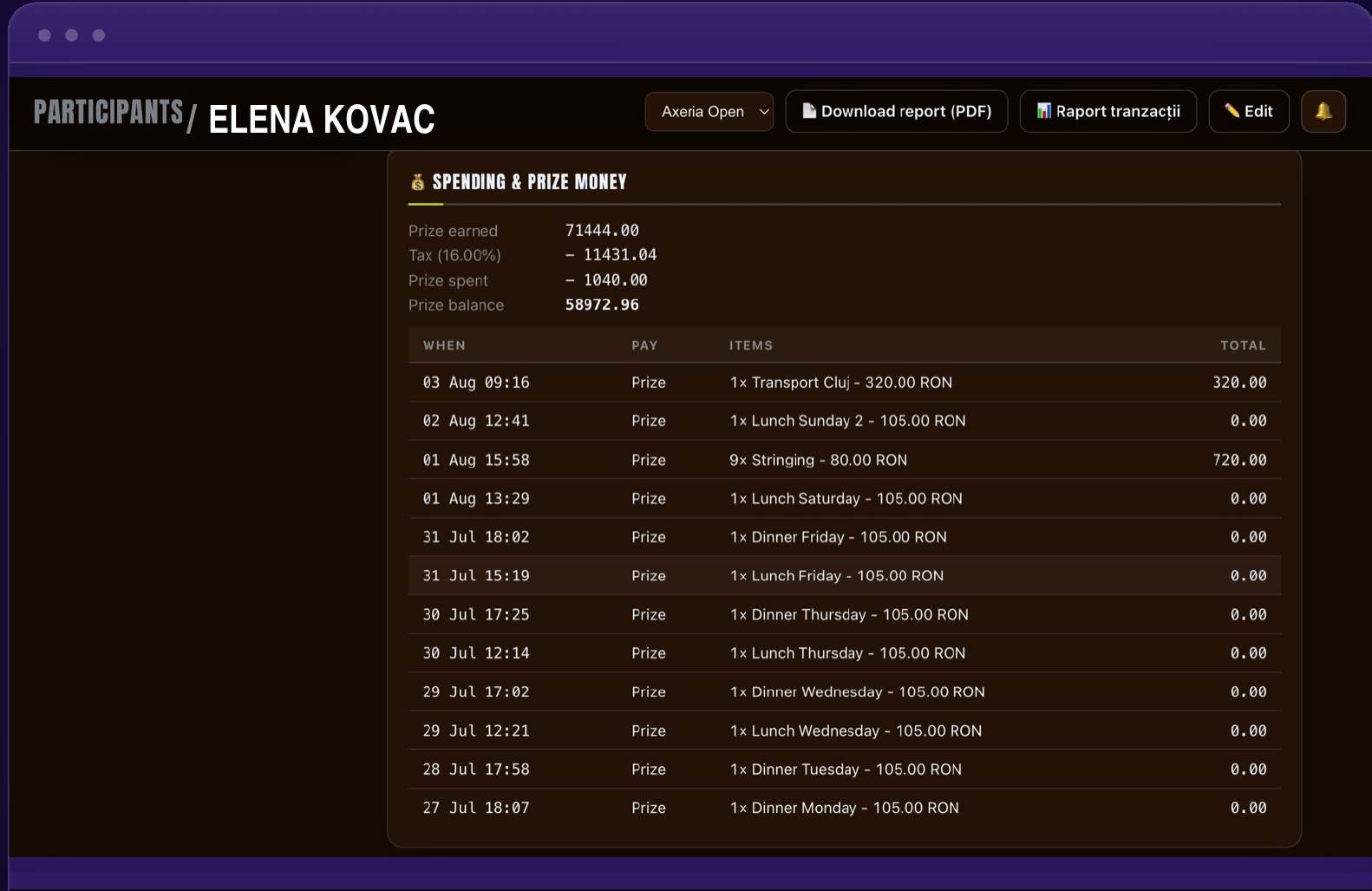Click the 29 Jul 12:21 timestamp

pos(476,730)
